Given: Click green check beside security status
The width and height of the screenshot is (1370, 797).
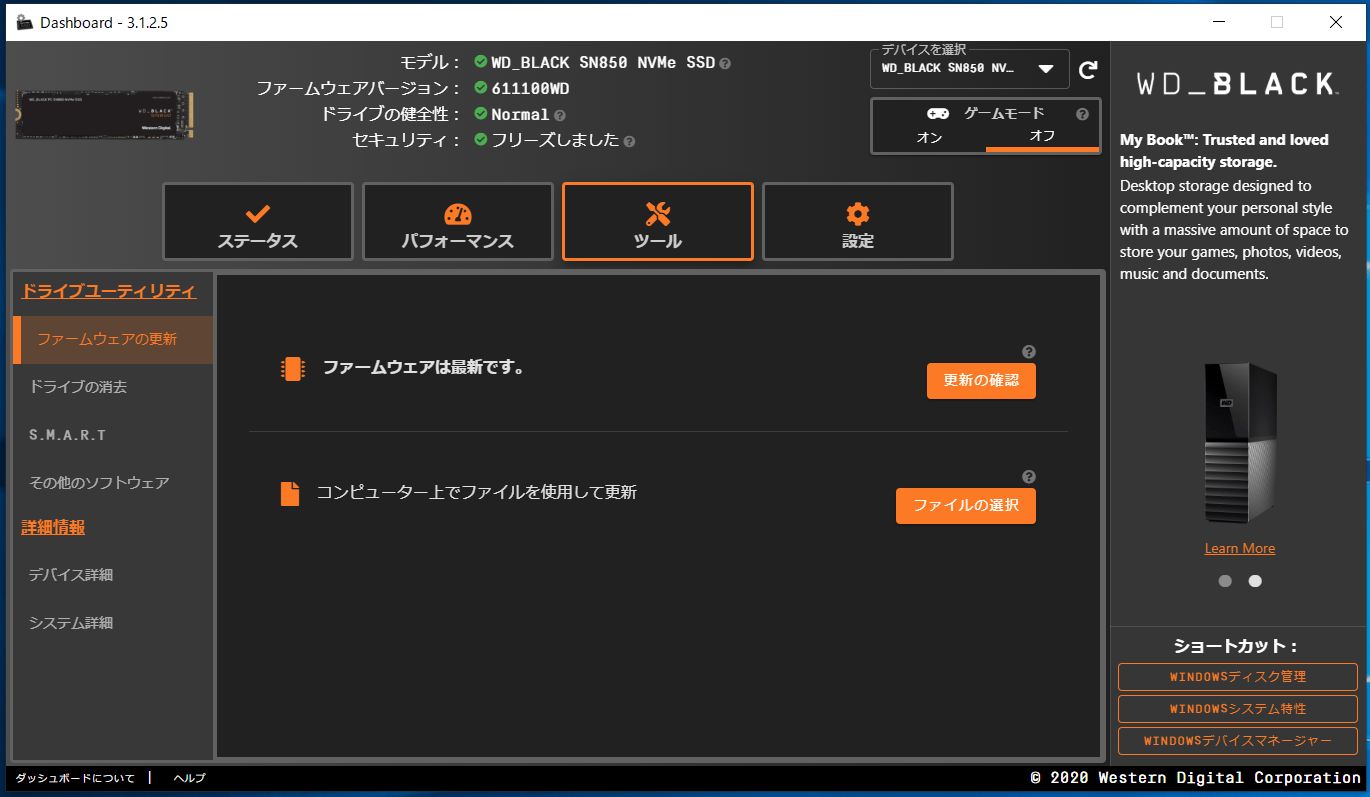Looking at the screenshot, I should click(481, 140).
